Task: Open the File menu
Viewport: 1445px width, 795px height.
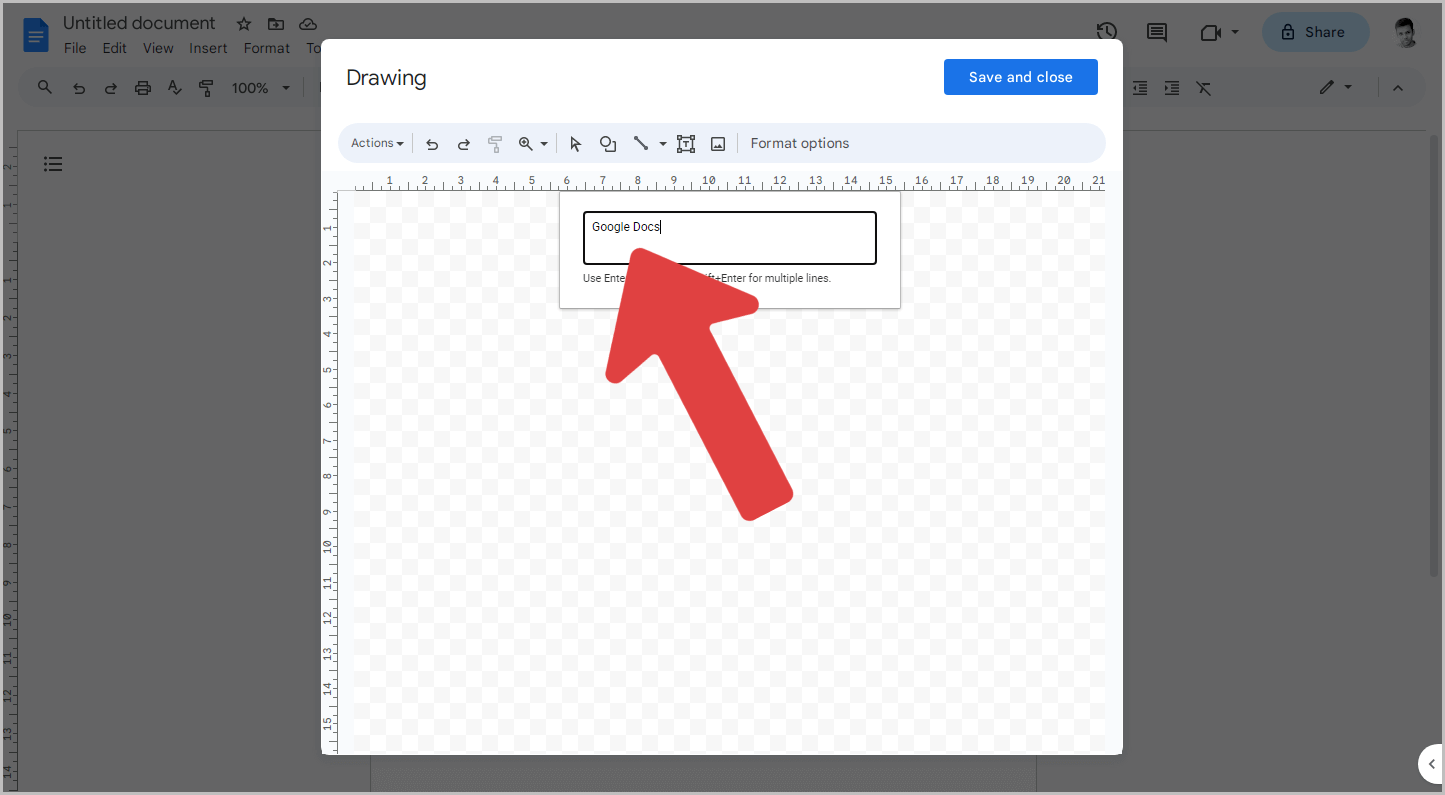Action: tap(75, 48)
